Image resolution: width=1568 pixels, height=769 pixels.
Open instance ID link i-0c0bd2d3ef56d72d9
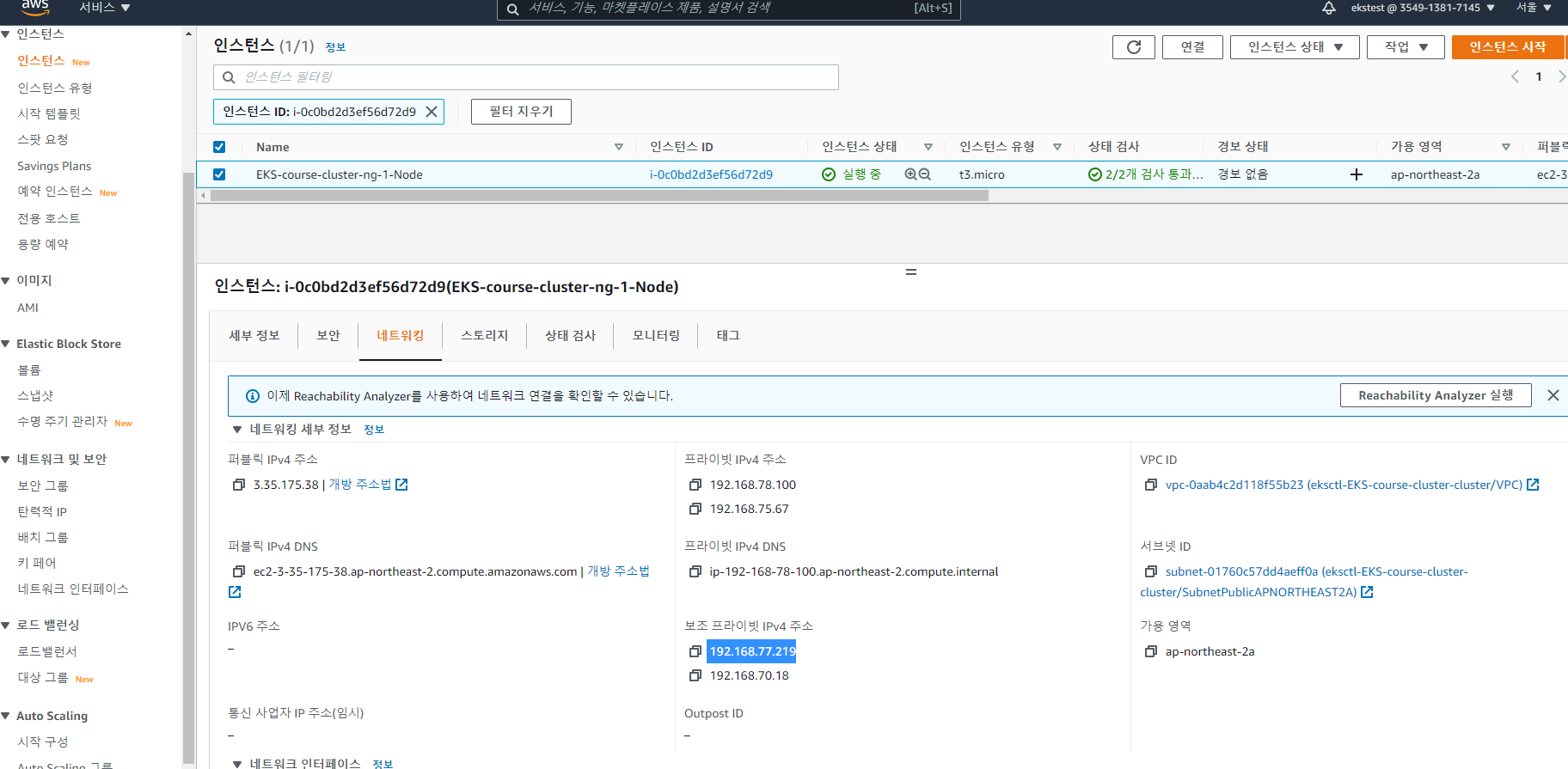coord(711,174)
